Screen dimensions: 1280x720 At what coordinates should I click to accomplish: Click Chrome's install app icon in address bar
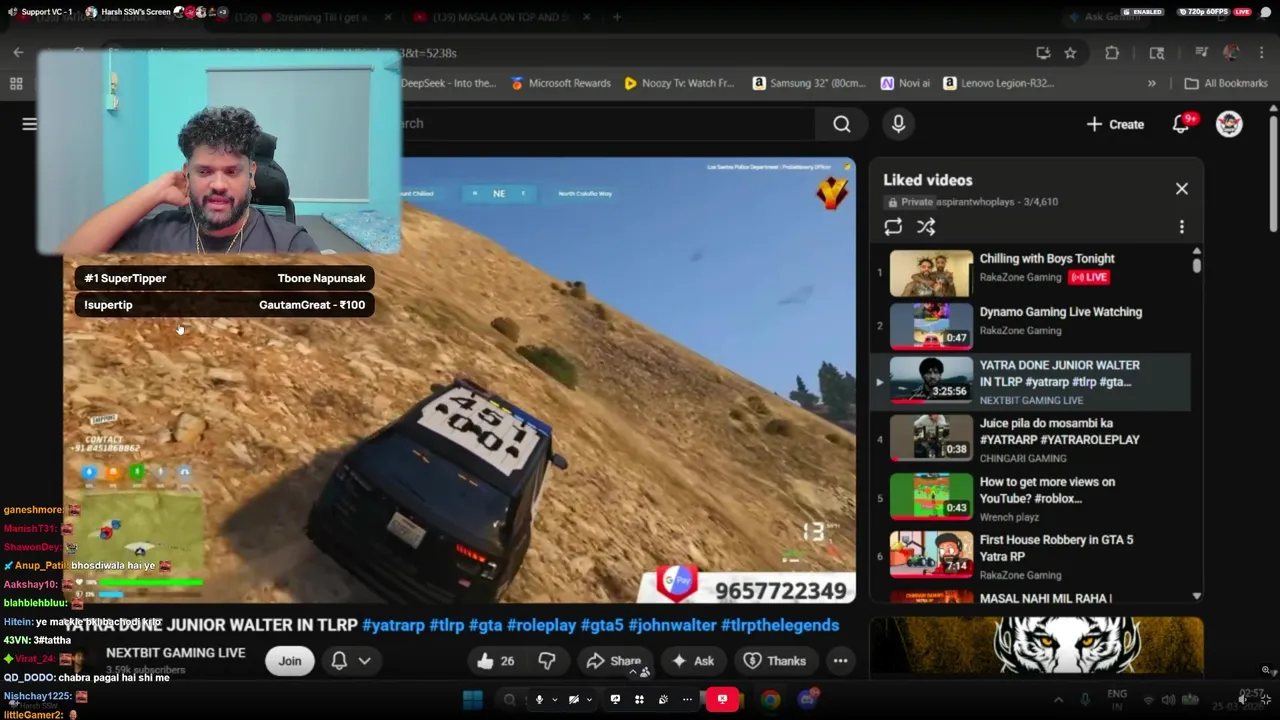point(1043,53)
